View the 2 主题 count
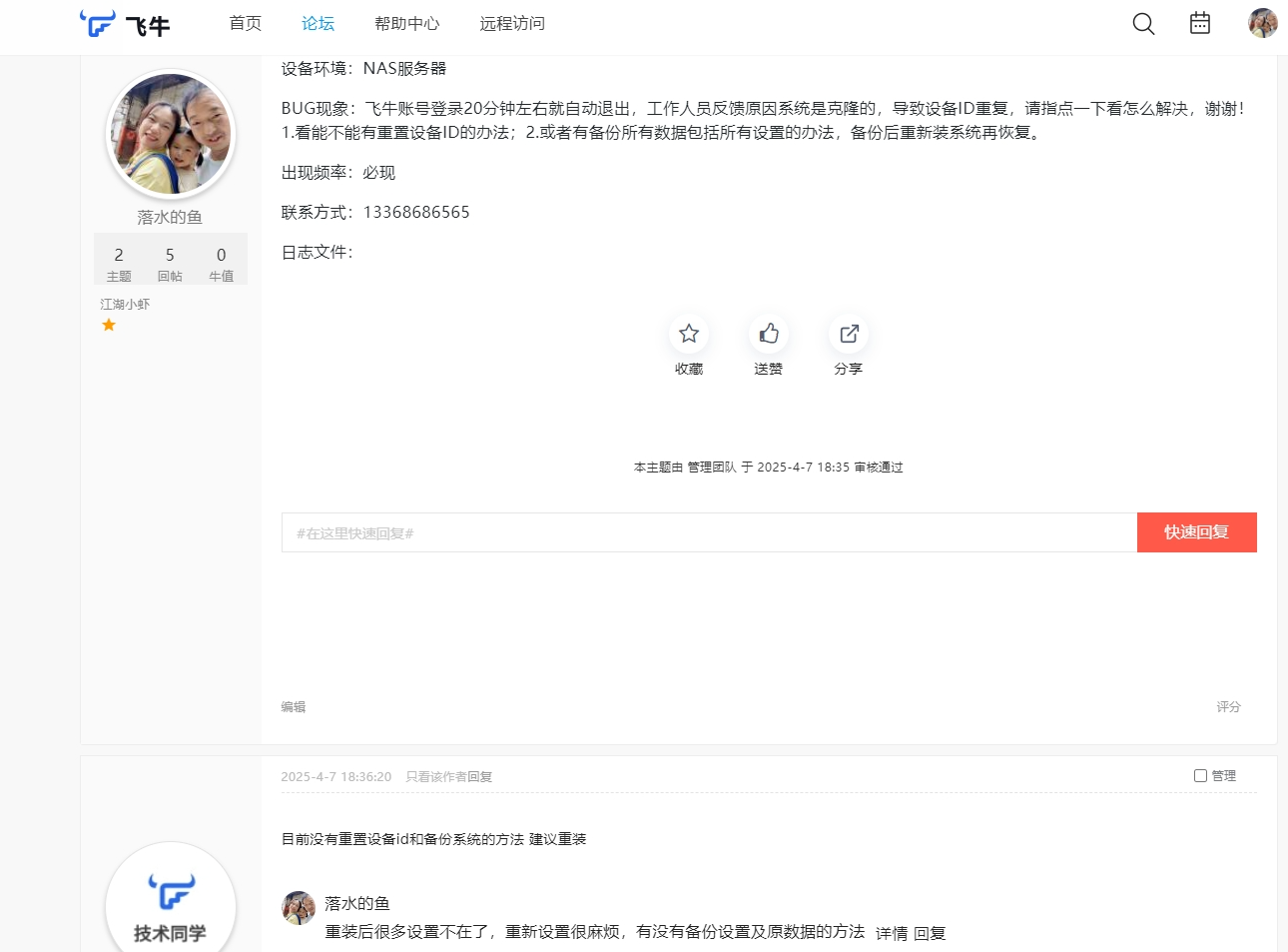This screenshot has width=1288, height=952. pos(119,264)
